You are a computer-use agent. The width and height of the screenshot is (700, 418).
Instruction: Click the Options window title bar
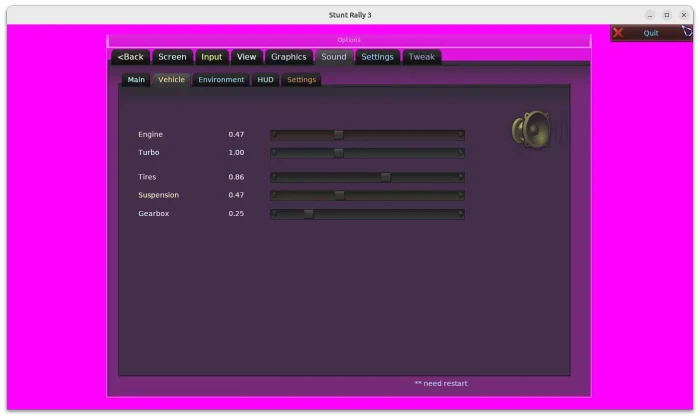tap(349, 40)
